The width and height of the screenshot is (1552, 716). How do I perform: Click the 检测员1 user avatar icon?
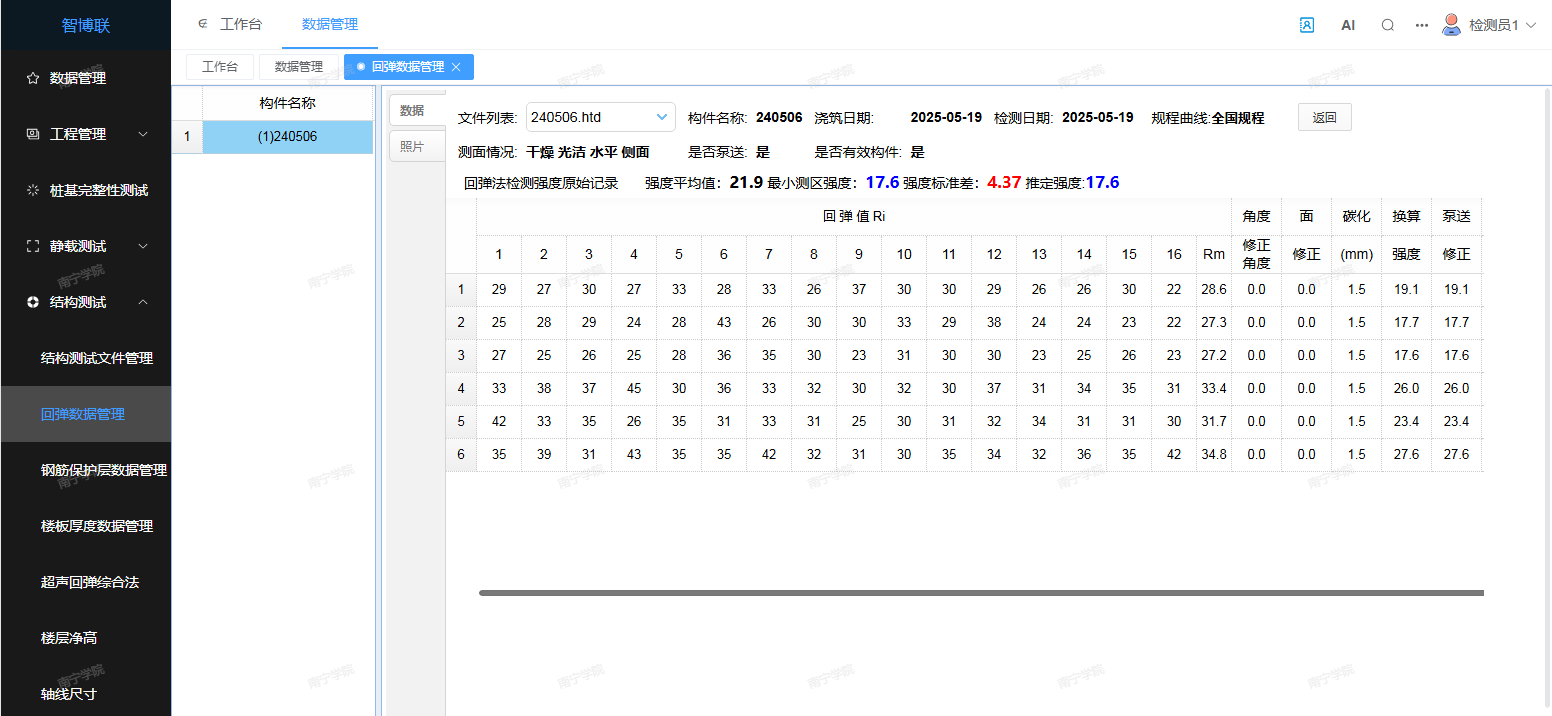click(x=1451, y=25)
